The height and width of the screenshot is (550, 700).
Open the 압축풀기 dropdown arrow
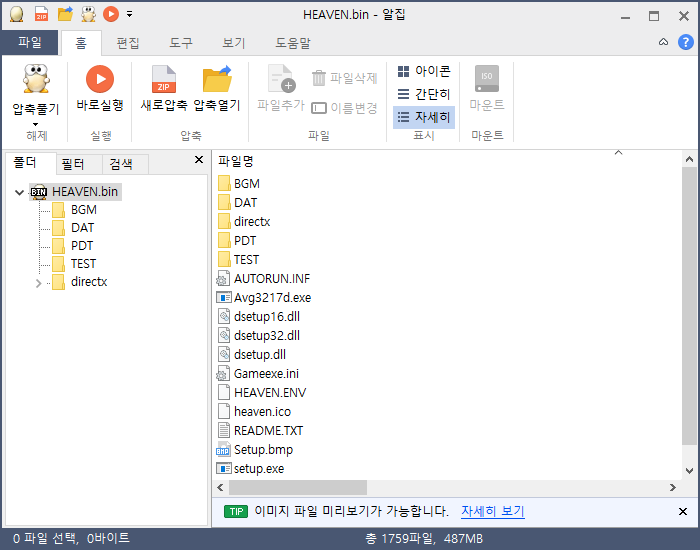36,124
